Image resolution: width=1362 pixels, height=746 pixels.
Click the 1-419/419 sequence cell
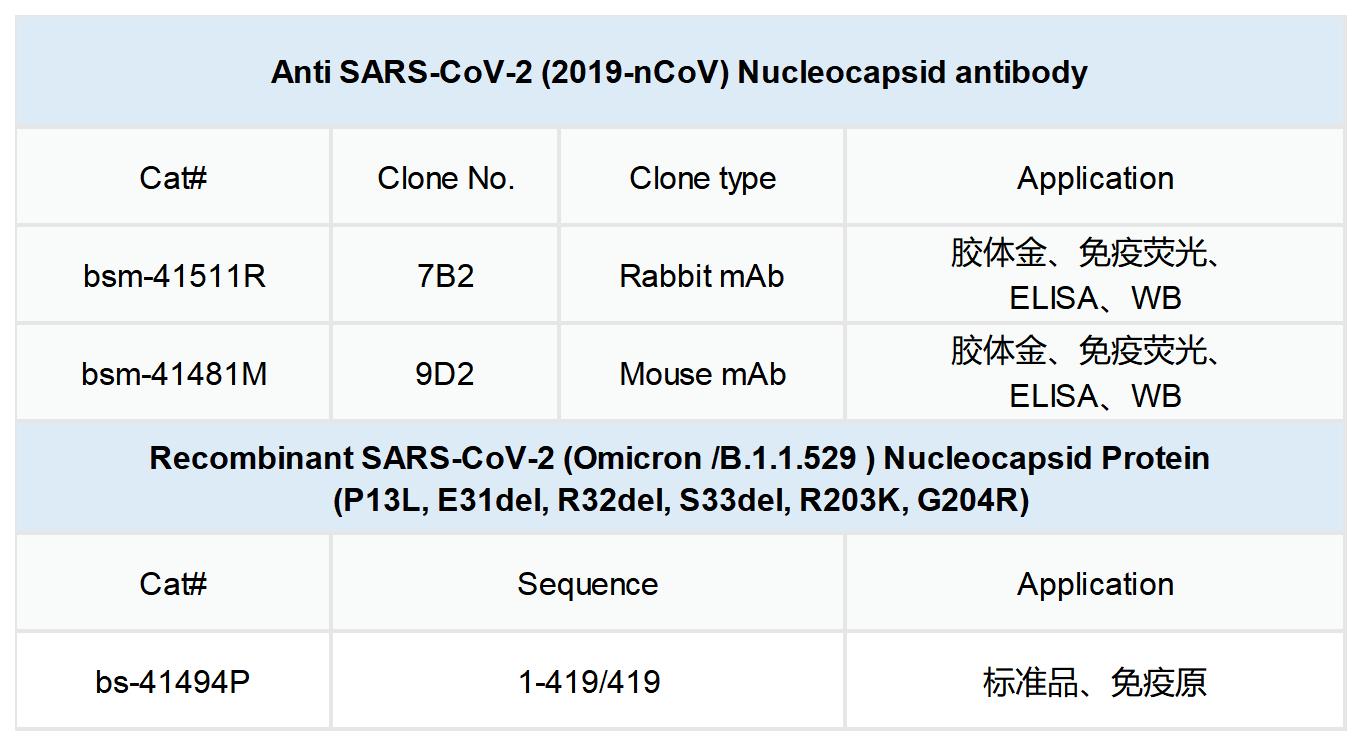pyautogui.click(x=588, y=682)
